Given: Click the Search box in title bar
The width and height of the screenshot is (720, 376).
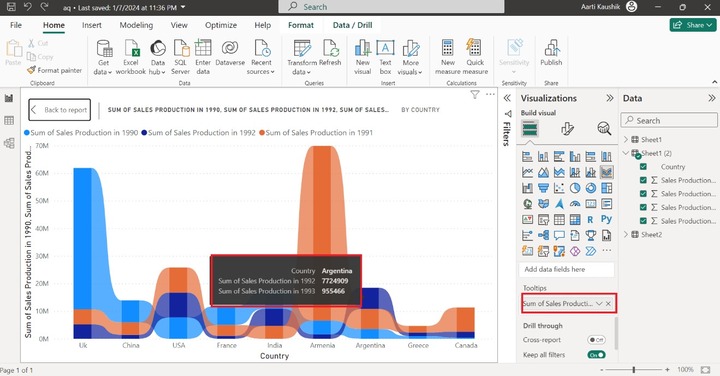Looking at the screenshot, I should coord(391,7).
